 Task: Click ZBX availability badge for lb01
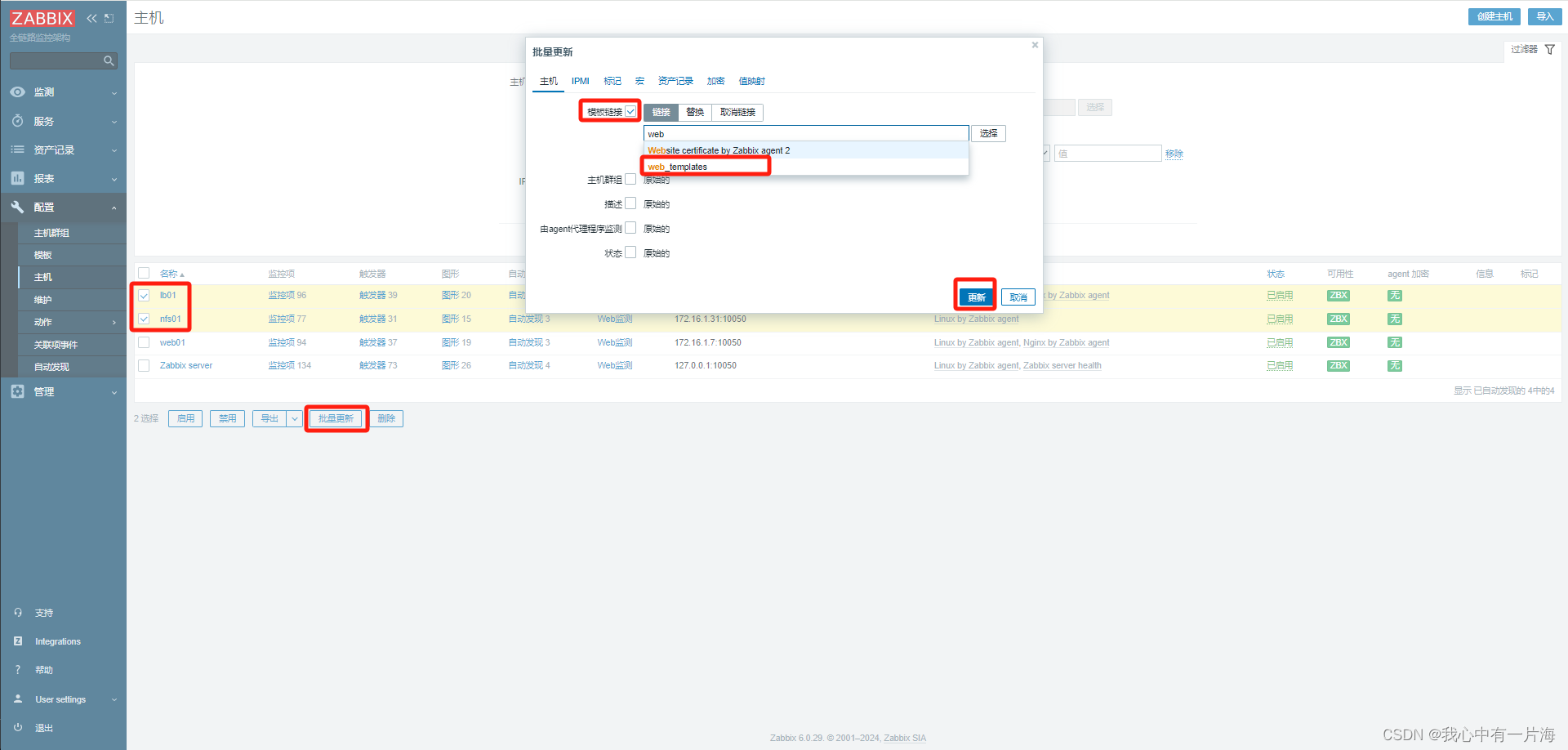tap(1339, 296)
